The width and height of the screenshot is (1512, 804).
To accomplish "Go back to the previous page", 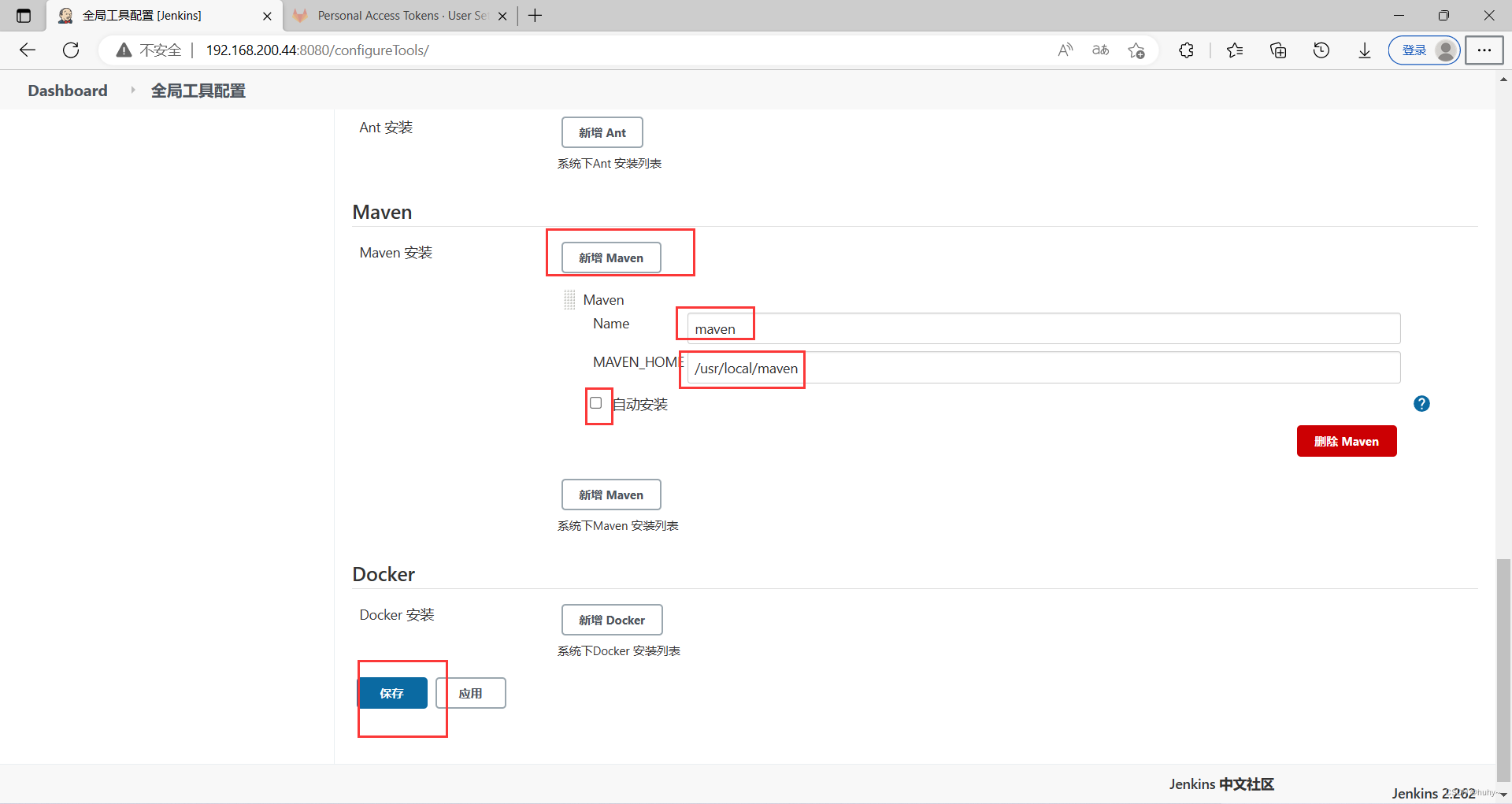I will (x=28, y=50).
